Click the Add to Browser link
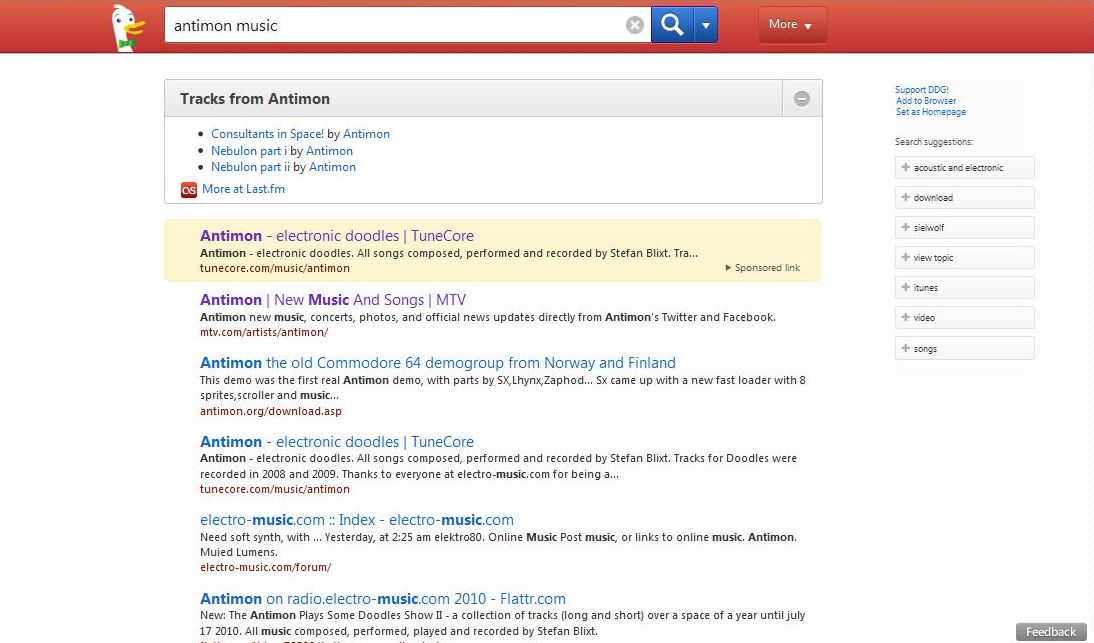Image resolution: width=1094 pixels, height=643 pixels. pyautogui.click(x=926, y=101)
